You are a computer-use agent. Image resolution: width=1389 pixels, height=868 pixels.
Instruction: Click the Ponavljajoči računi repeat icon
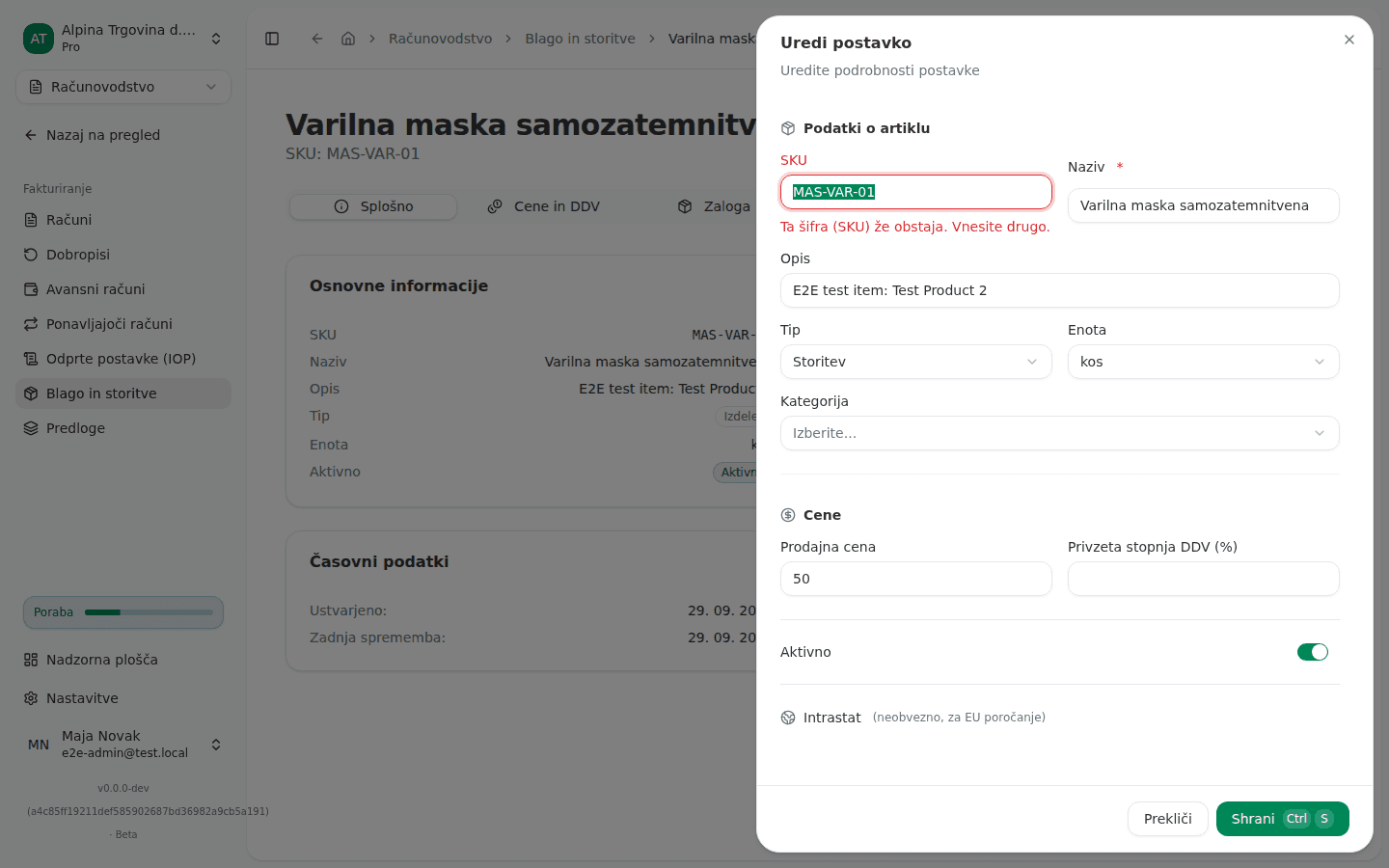(x=31, y=324)
